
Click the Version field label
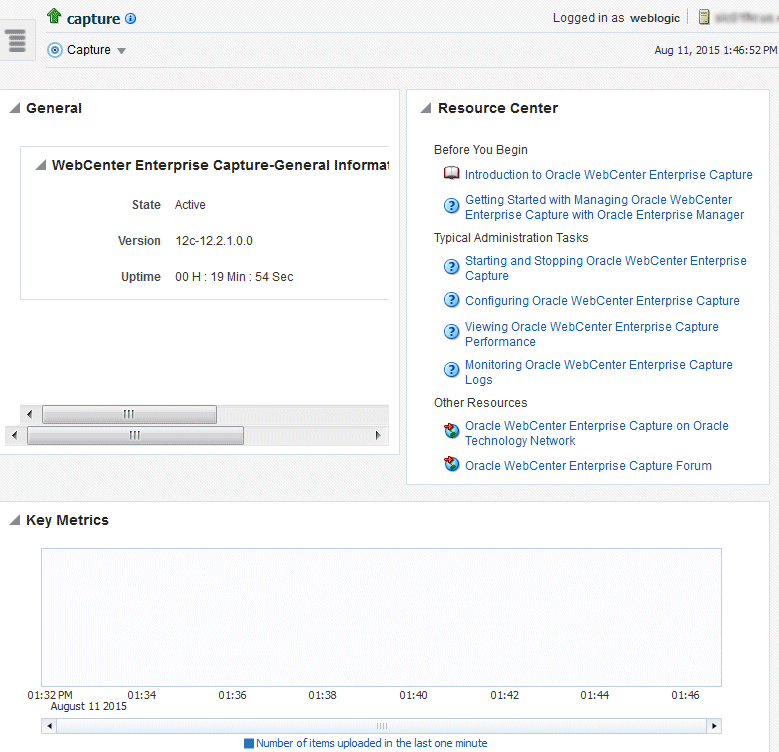pos(139,241)
